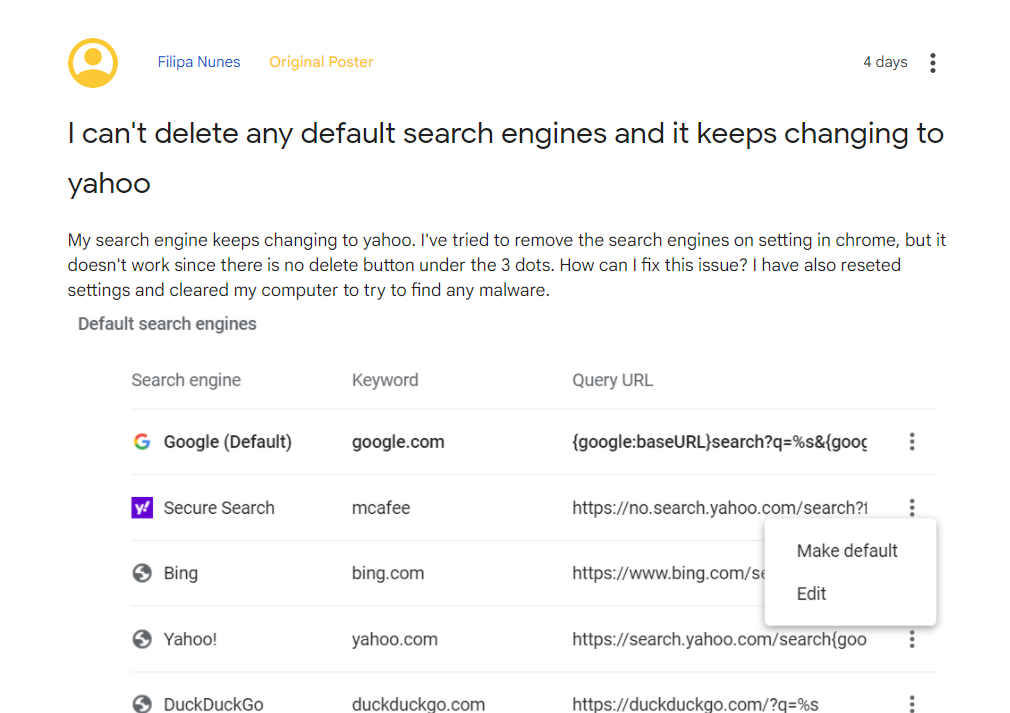Click the Default search engines heading
Image resolution: width=1010 pixels, height=713 pixels.
(x=167, y=324)
